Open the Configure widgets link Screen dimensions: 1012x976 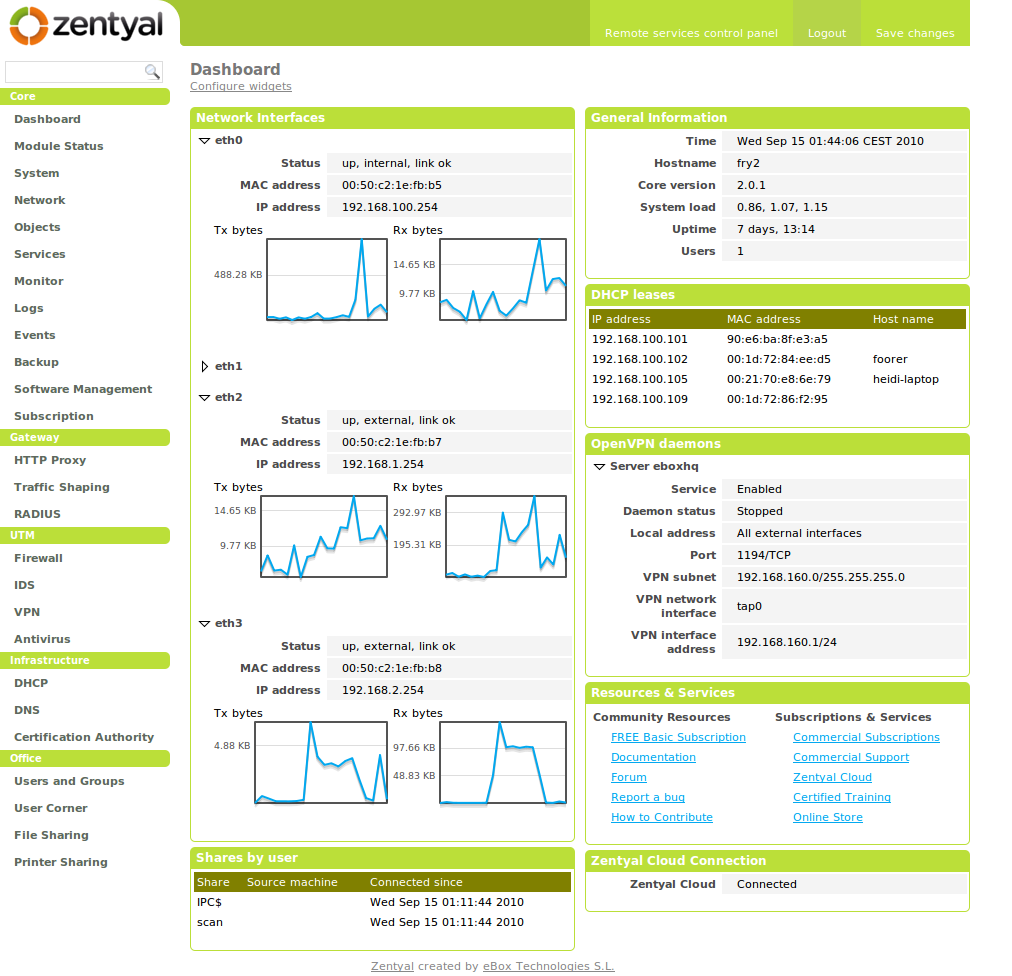(241, 87)
